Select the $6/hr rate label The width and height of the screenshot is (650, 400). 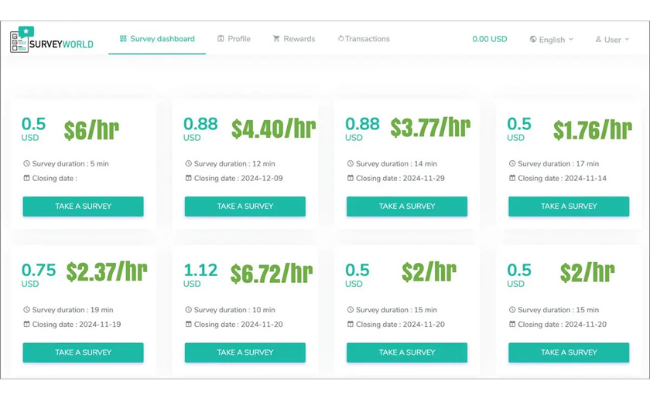[92, 130]
